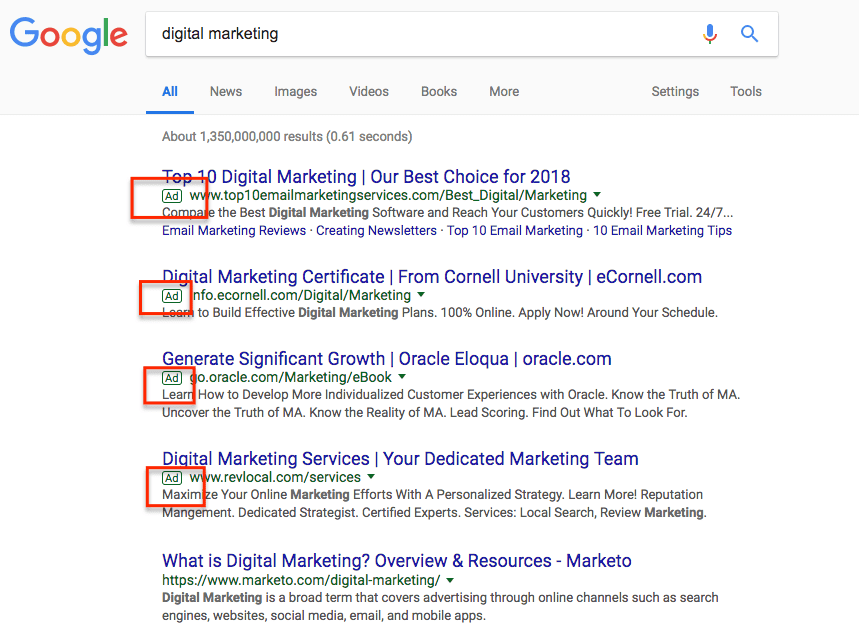Open dropdown arrow after www.revlocal.com/services
The width and height of the screenshot is (859, 633).
[x=371, y=476]
